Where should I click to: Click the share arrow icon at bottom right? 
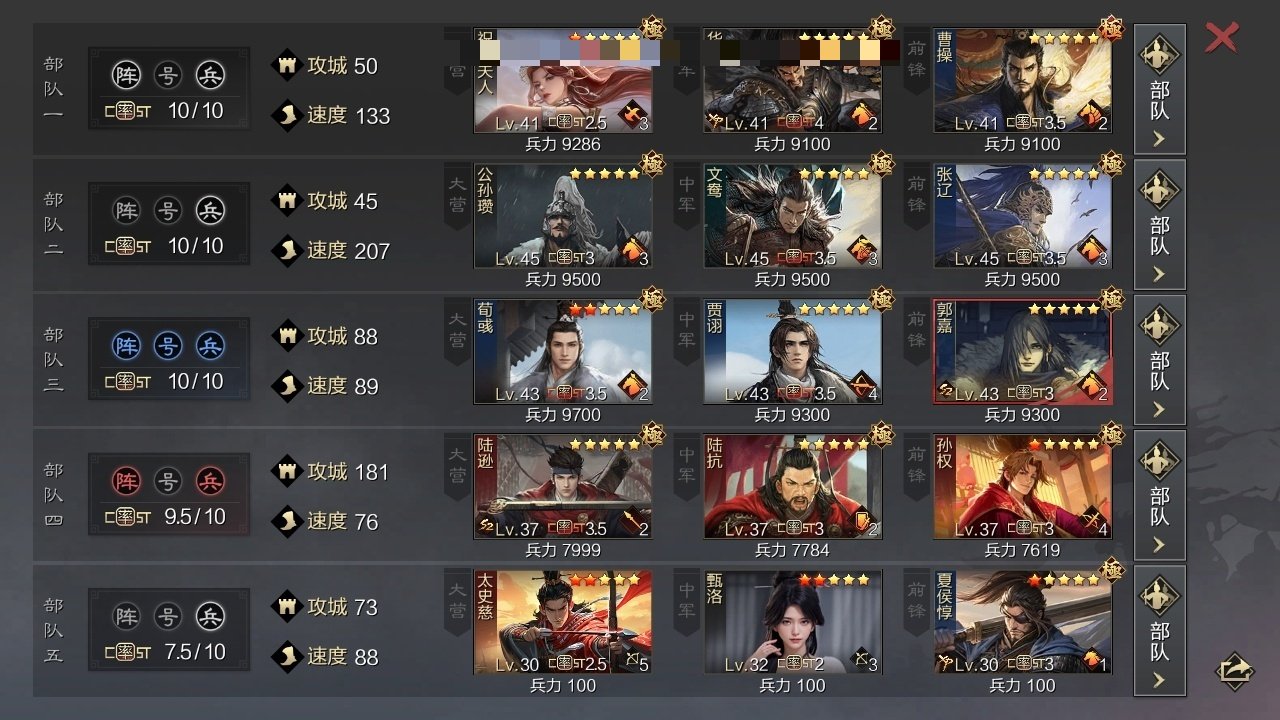click(1235, 670)
